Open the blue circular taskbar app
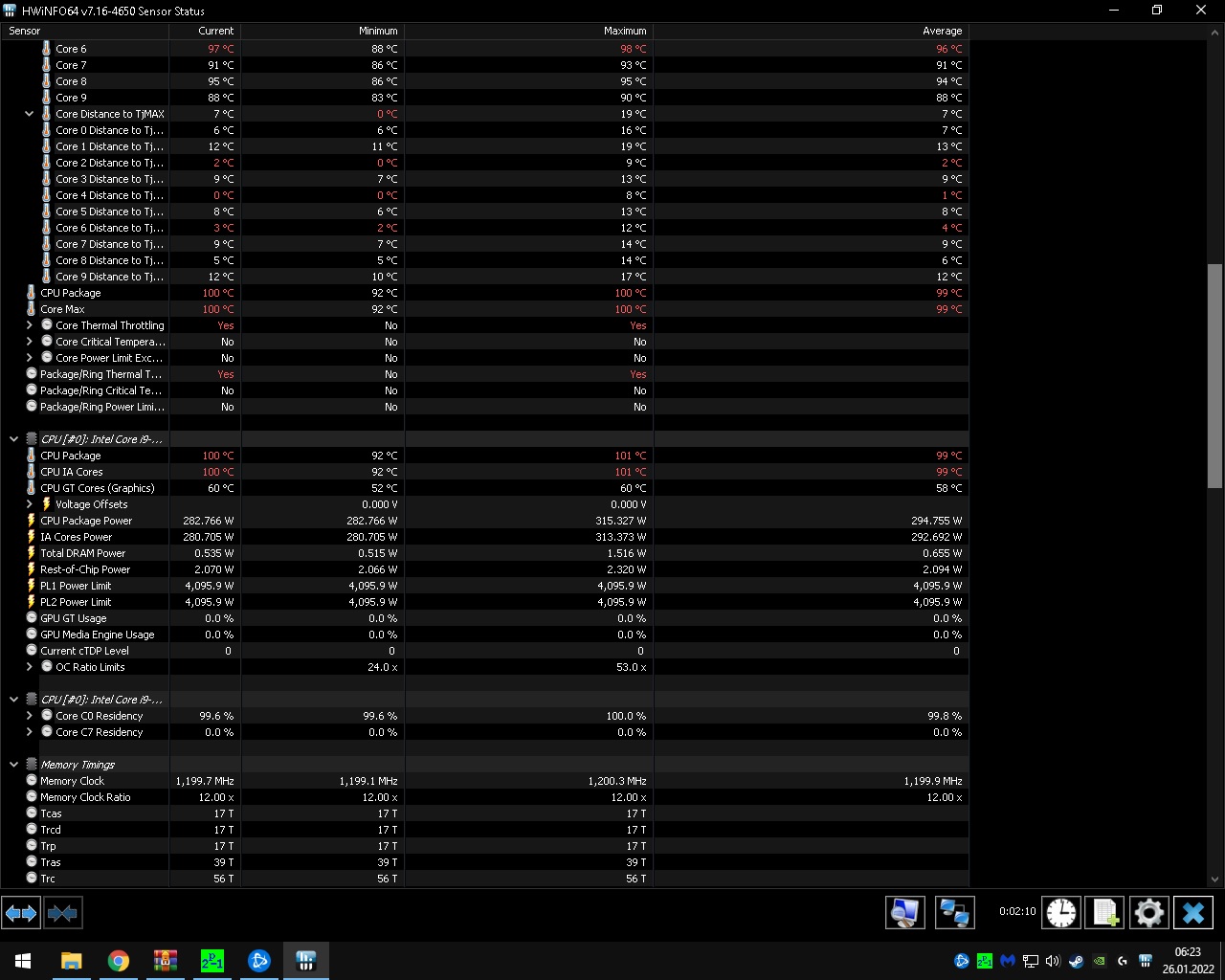This screenshot has width=1225, height=980. coord(259,961)
